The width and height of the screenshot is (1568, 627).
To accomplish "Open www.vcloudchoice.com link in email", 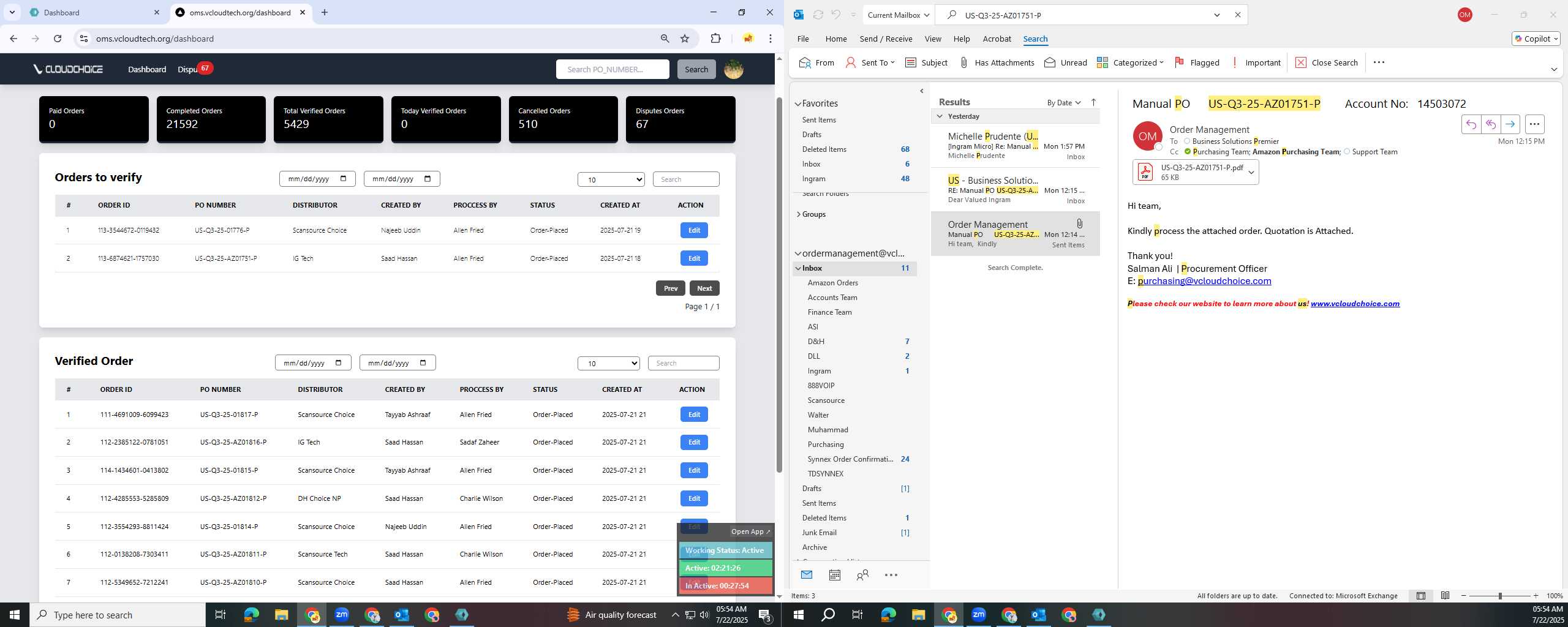I will pos(1355,304).
